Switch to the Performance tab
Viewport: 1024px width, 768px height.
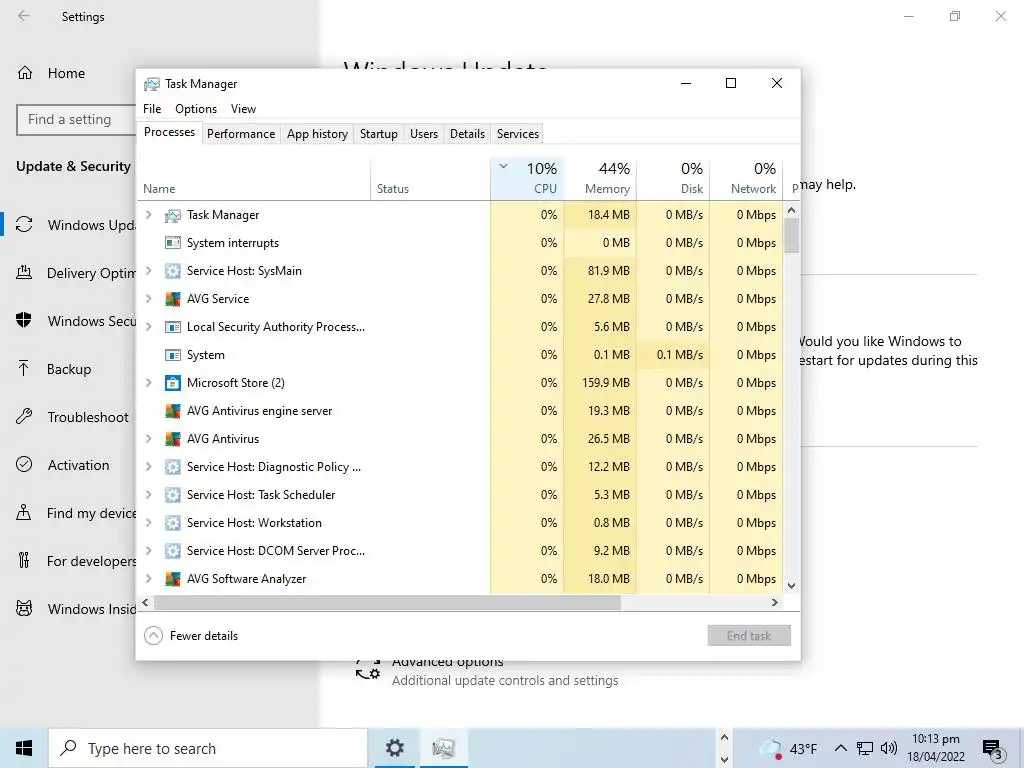pos(241,134)
